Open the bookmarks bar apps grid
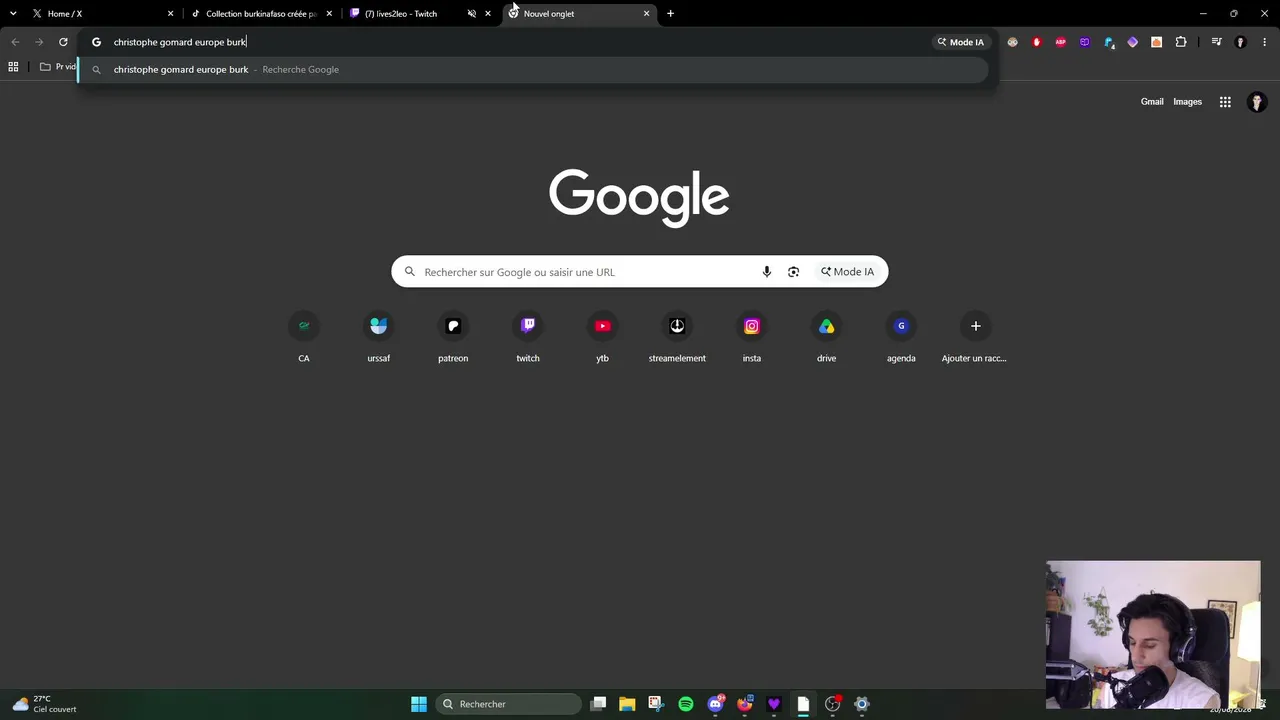The image size is (1280, 720). [13, 67]
